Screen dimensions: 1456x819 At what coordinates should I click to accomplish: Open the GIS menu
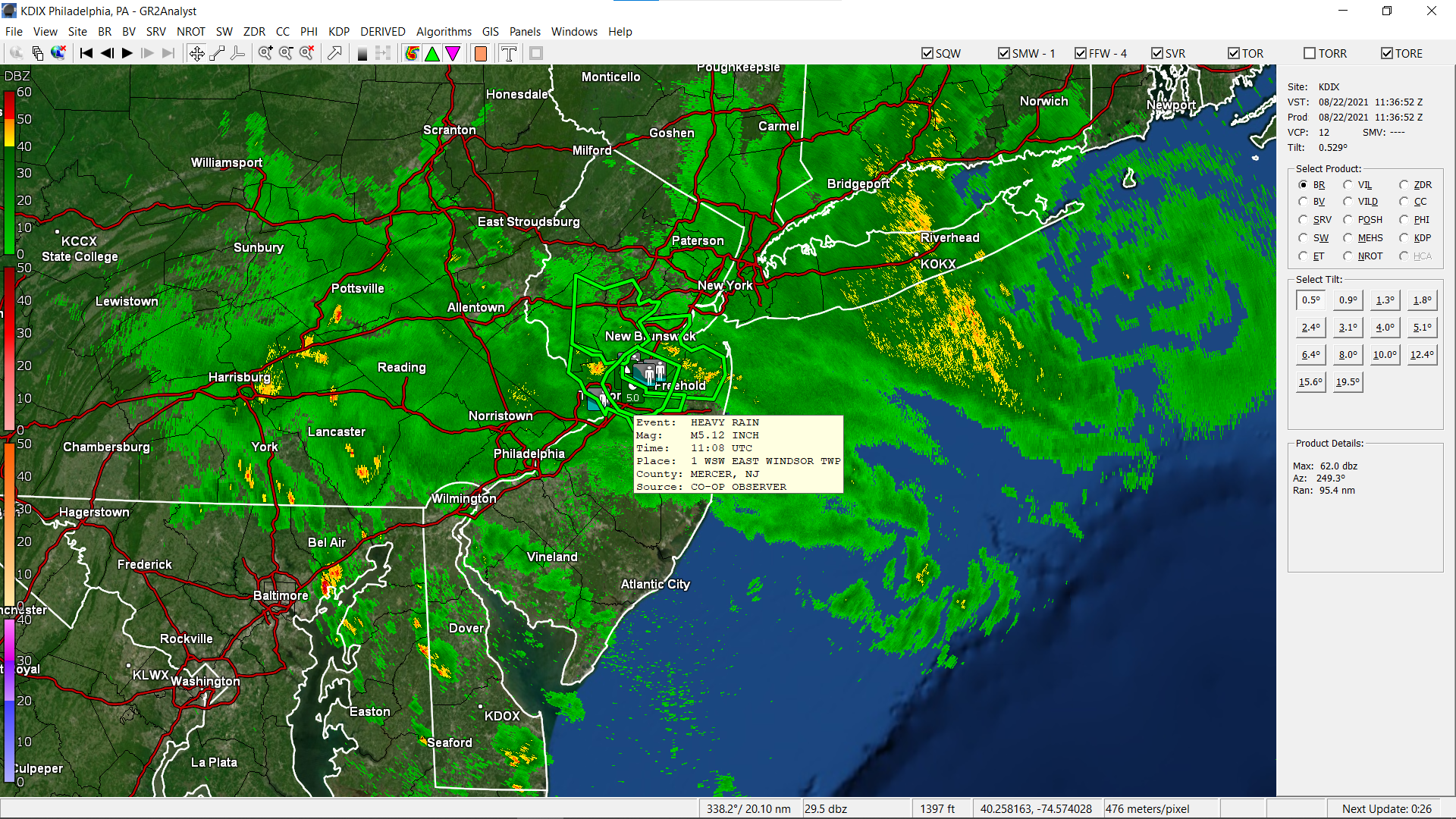pos(490,32)
